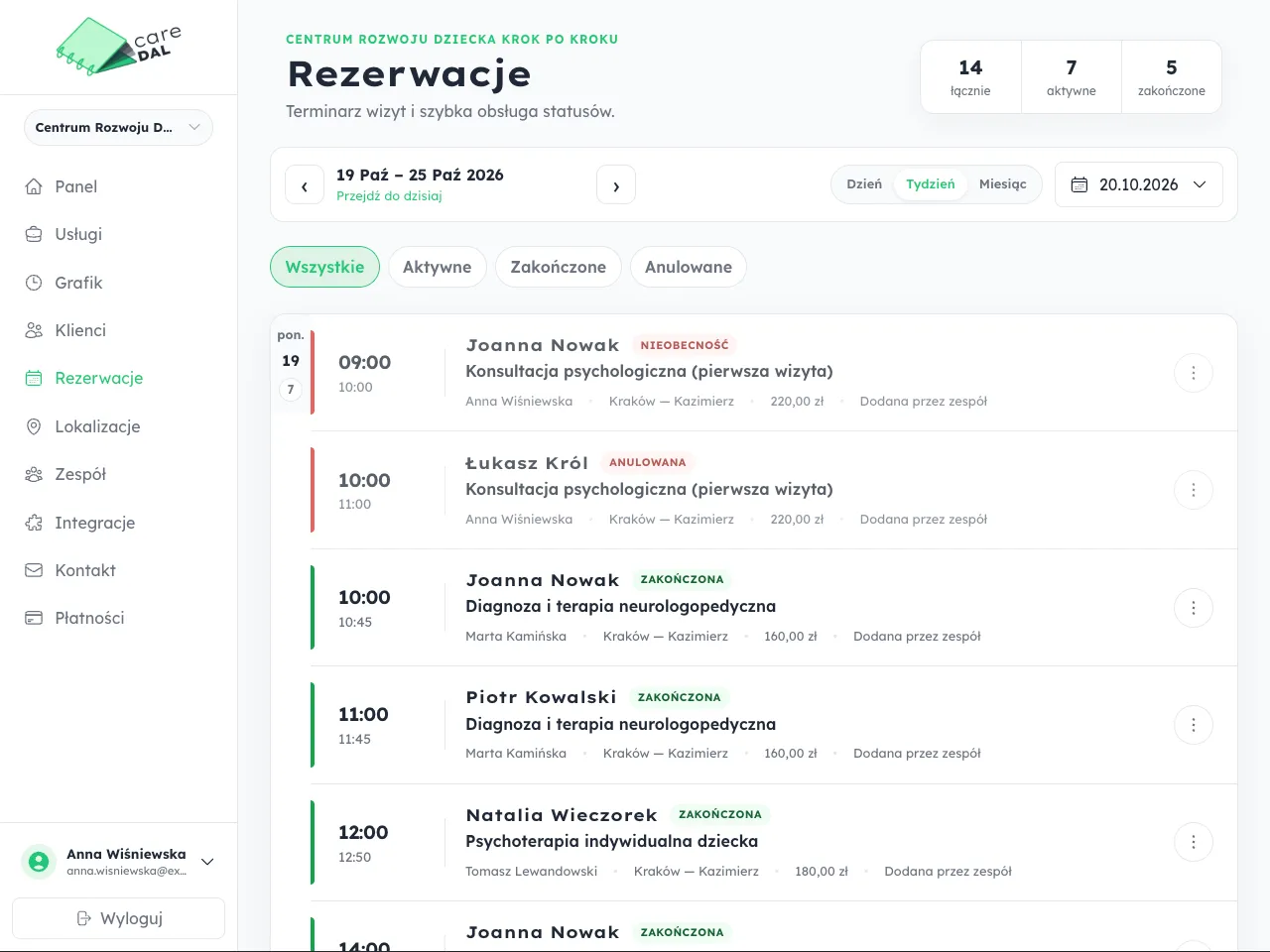
Task: Filter by Aktywne reservations
Action: pos(437,267)
